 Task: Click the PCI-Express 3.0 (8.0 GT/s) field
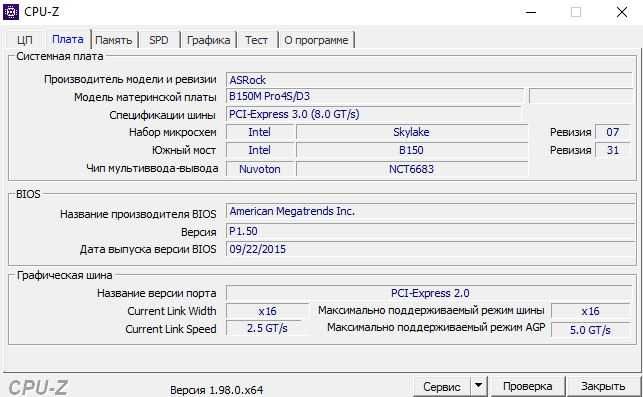click(x=374, y=114)
